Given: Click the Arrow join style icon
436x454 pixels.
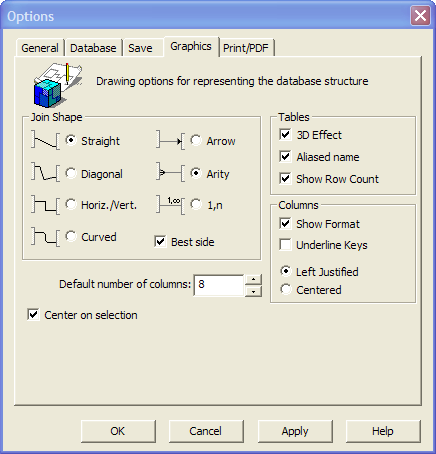Looking at the screenshot, I should (171, 141).
